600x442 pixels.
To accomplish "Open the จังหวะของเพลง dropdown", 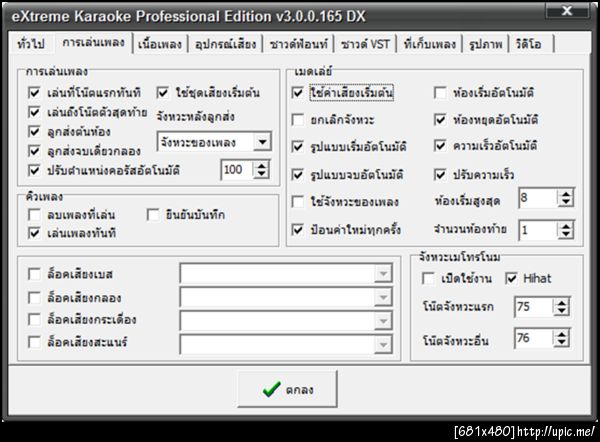I will [x=262, y=142].
